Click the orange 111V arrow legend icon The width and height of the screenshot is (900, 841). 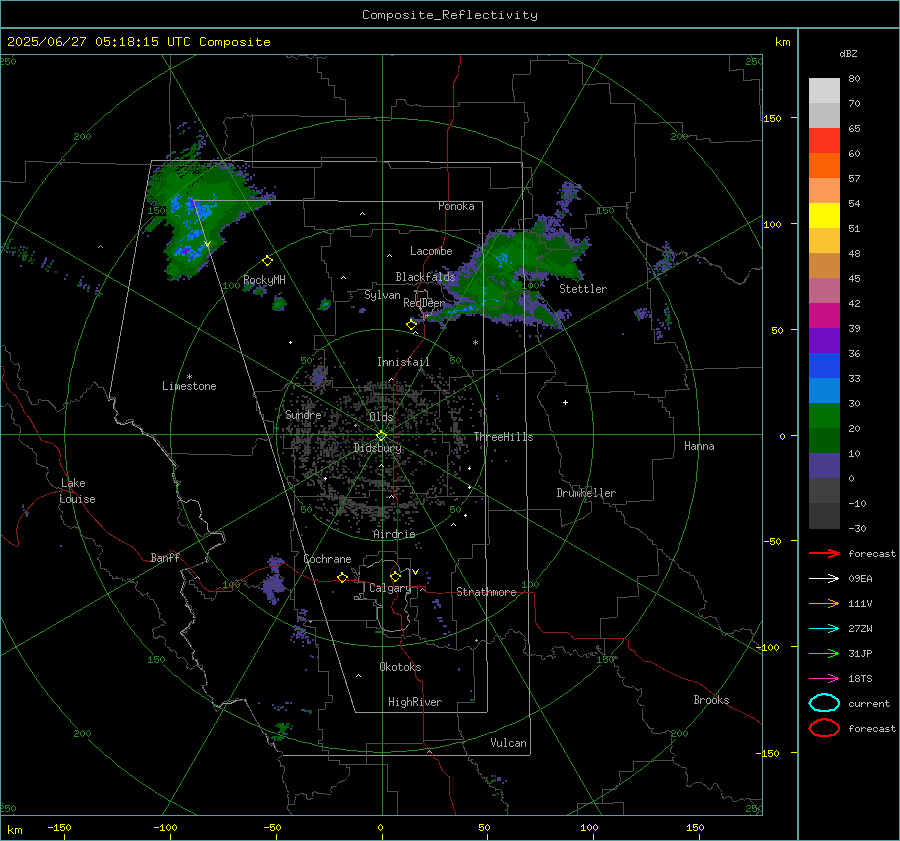(824, 603)
